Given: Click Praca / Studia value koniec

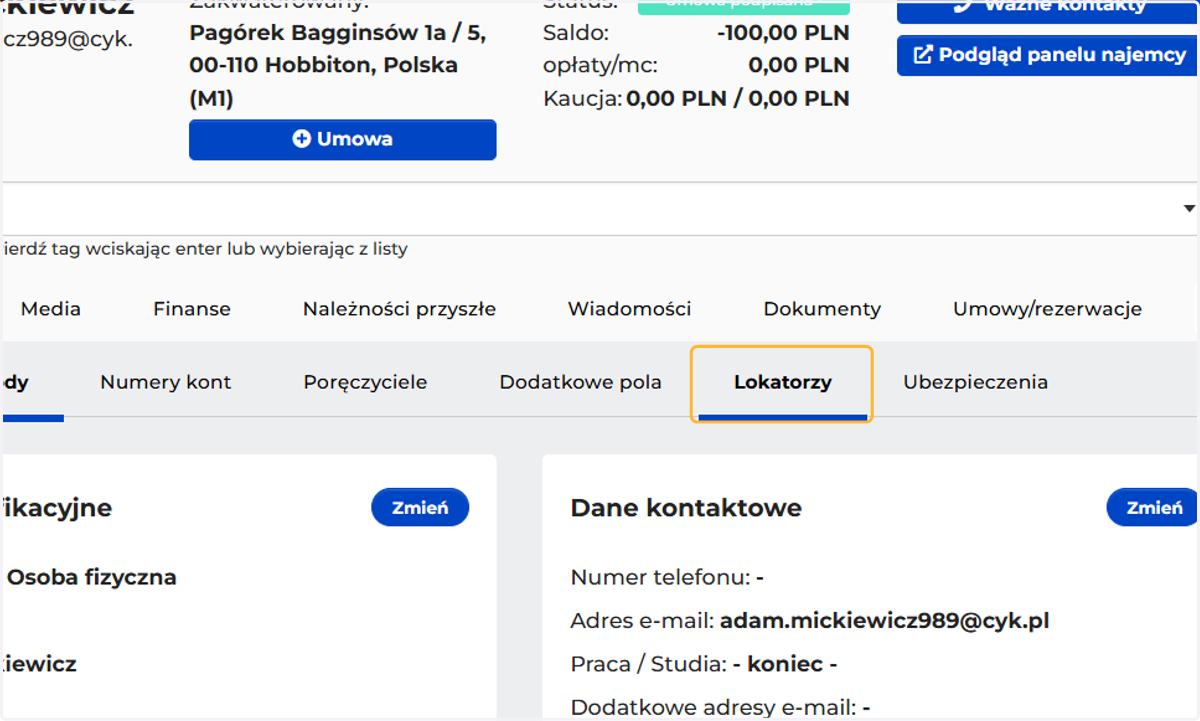Looking at the screenshot, I should coord(785,664).
